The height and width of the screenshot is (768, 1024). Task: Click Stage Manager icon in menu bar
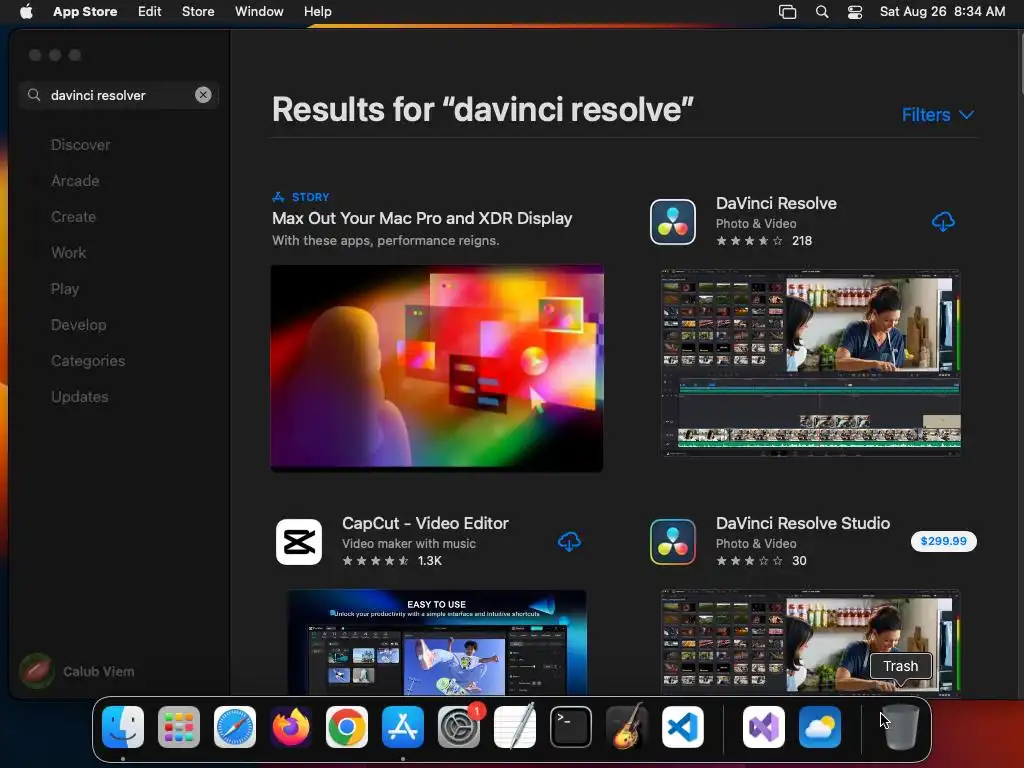[788, 12]
